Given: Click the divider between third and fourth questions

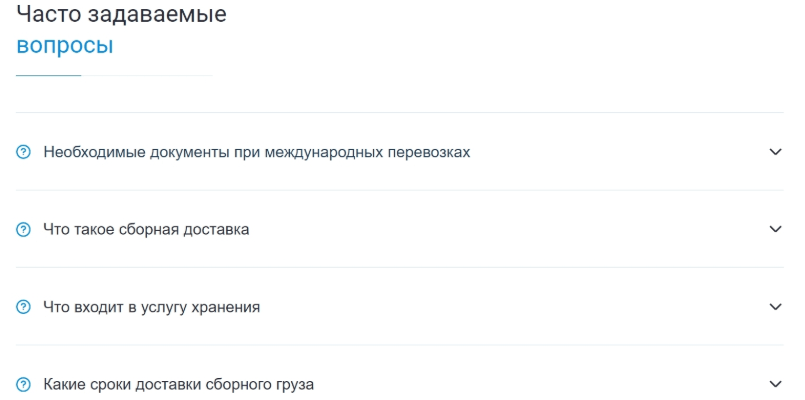Looking at the screenshot, I should (400, 345).
